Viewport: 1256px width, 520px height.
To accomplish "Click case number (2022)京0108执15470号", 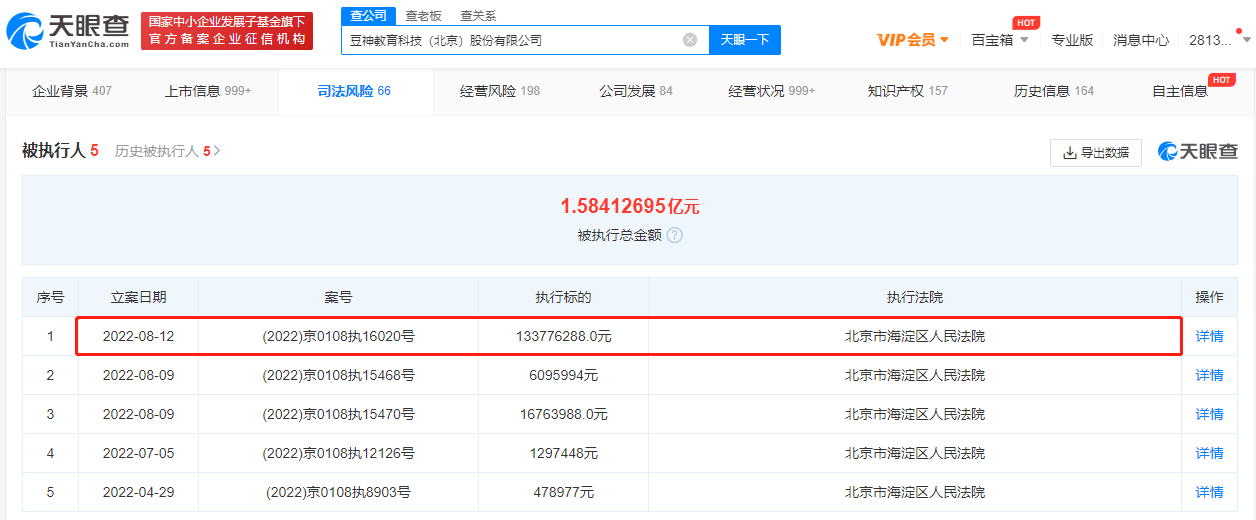I will point(338,414).
